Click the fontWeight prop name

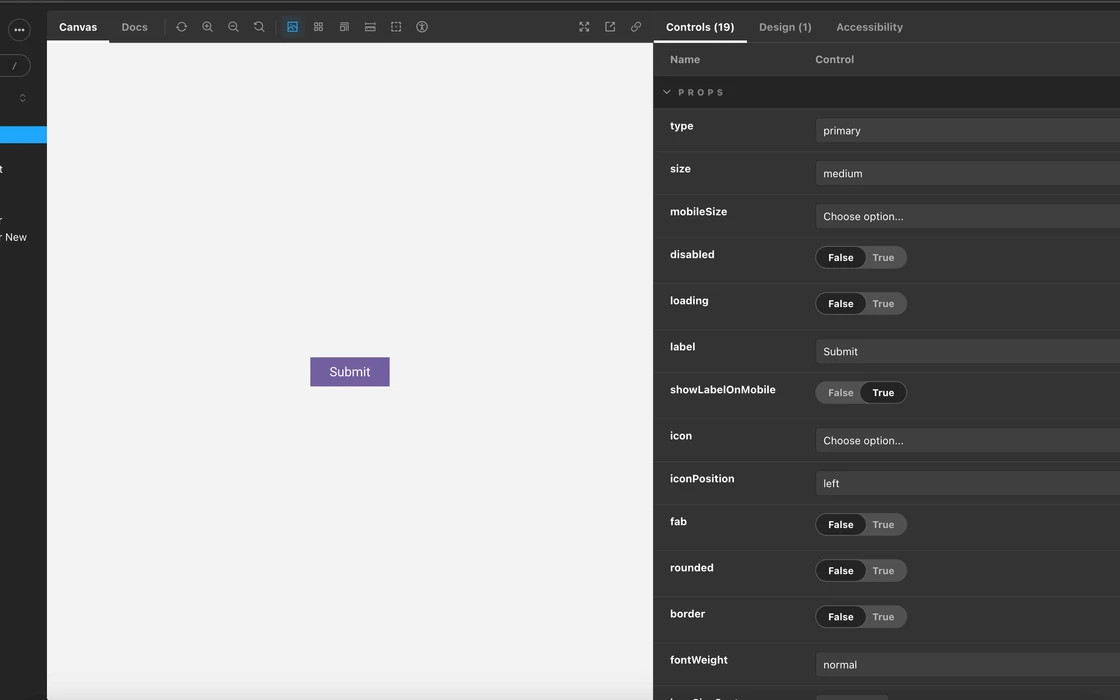pos(699,660)
